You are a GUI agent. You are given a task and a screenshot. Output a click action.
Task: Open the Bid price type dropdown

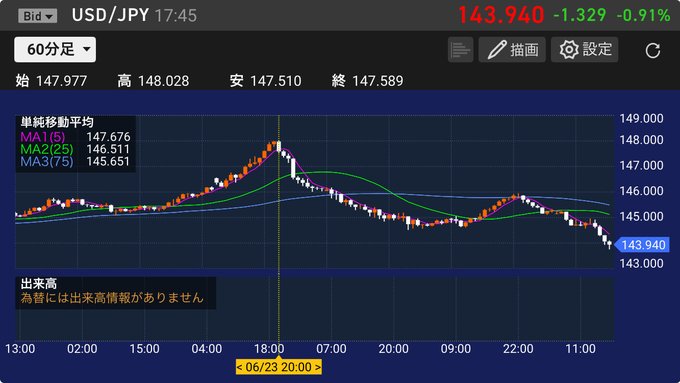pyautogui.click(x=37, y=16)
